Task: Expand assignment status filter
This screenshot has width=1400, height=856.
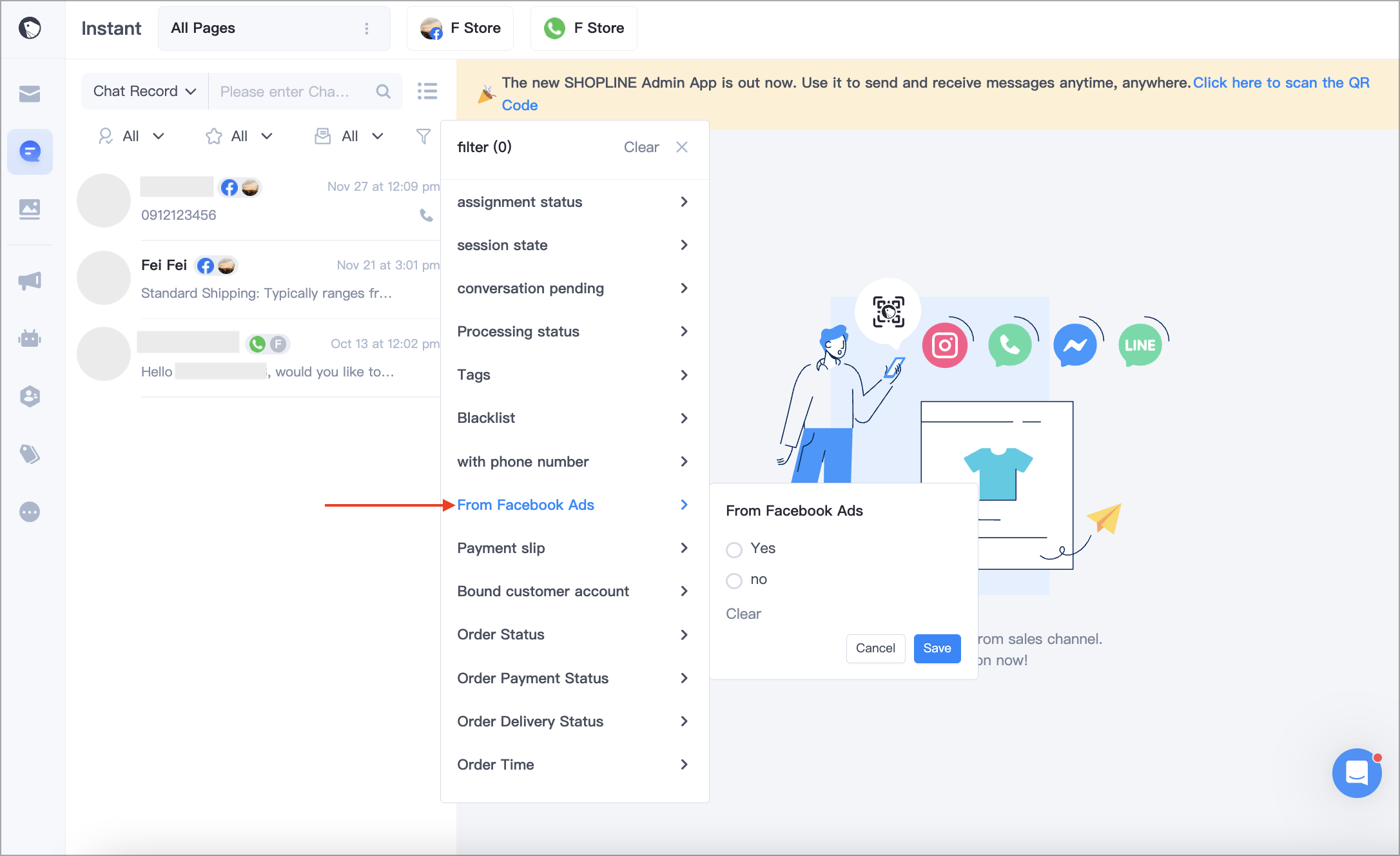Action: click(574, 202)
